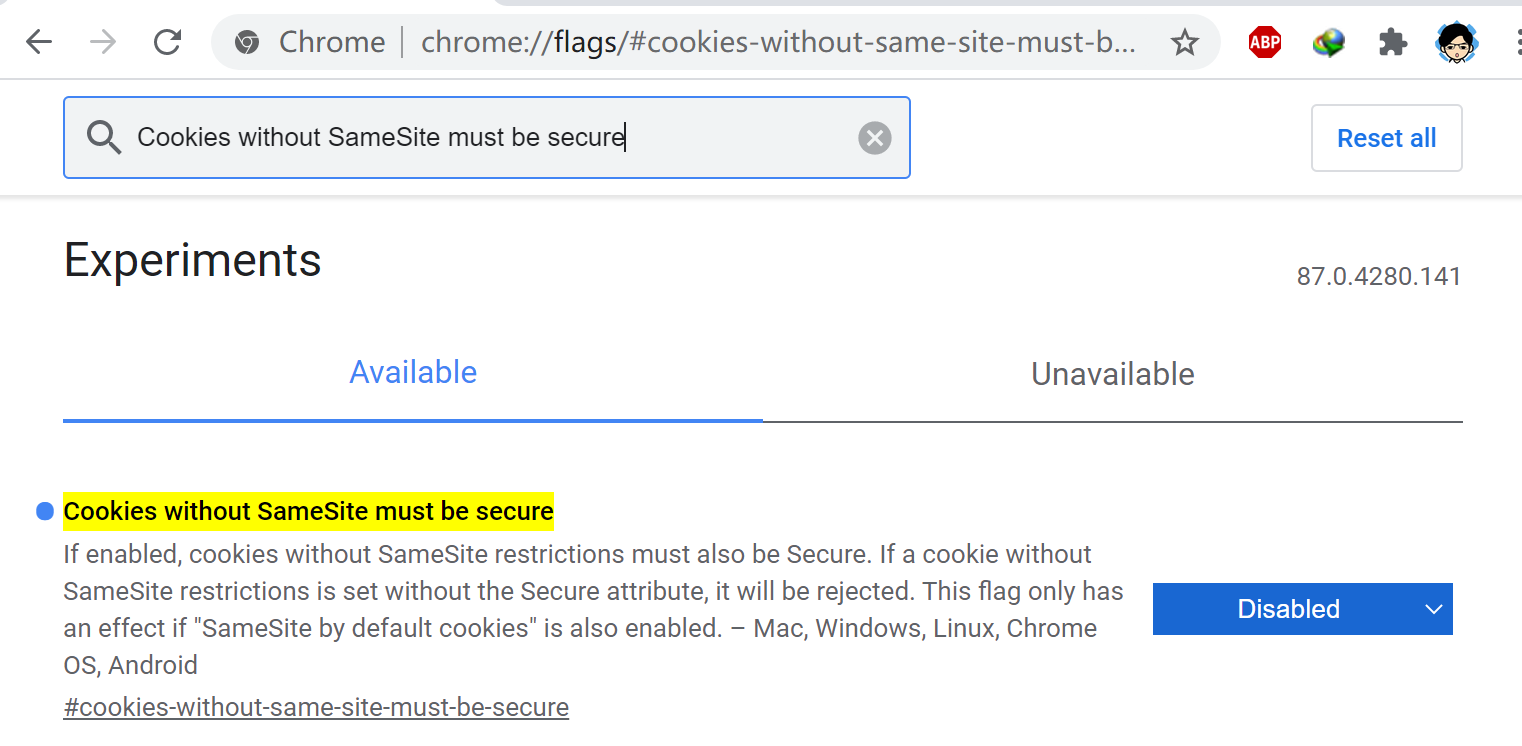The height and width of the screenshot is (746, 1522).
Task: Open the Disabled dropdown for the flag
Action: pyautogui.click(x=1302, y=609)
